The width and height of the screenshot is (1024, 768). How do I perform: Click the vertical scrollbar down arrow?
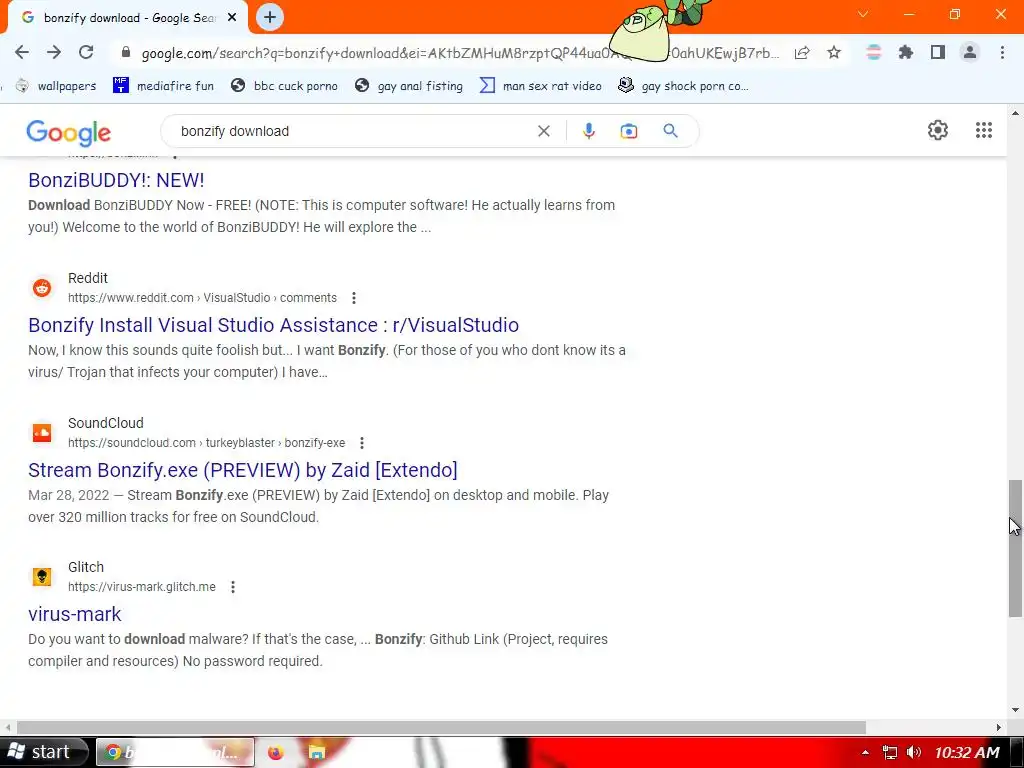coord(1015,711)
